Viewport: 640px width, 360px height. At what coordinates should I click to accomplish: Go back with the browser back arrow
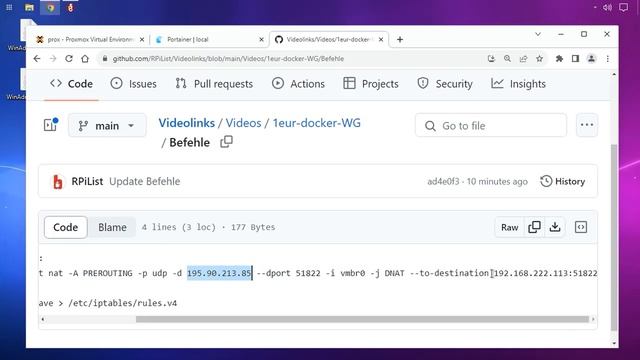pos(37,59)
